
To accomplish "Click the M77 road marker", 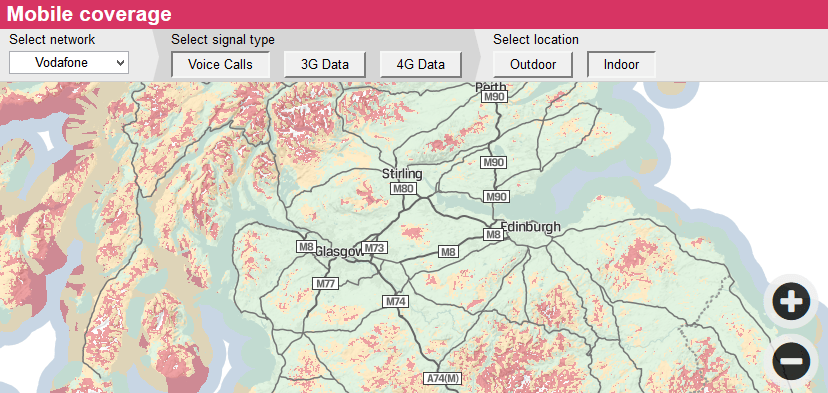I will pos(325,283).
